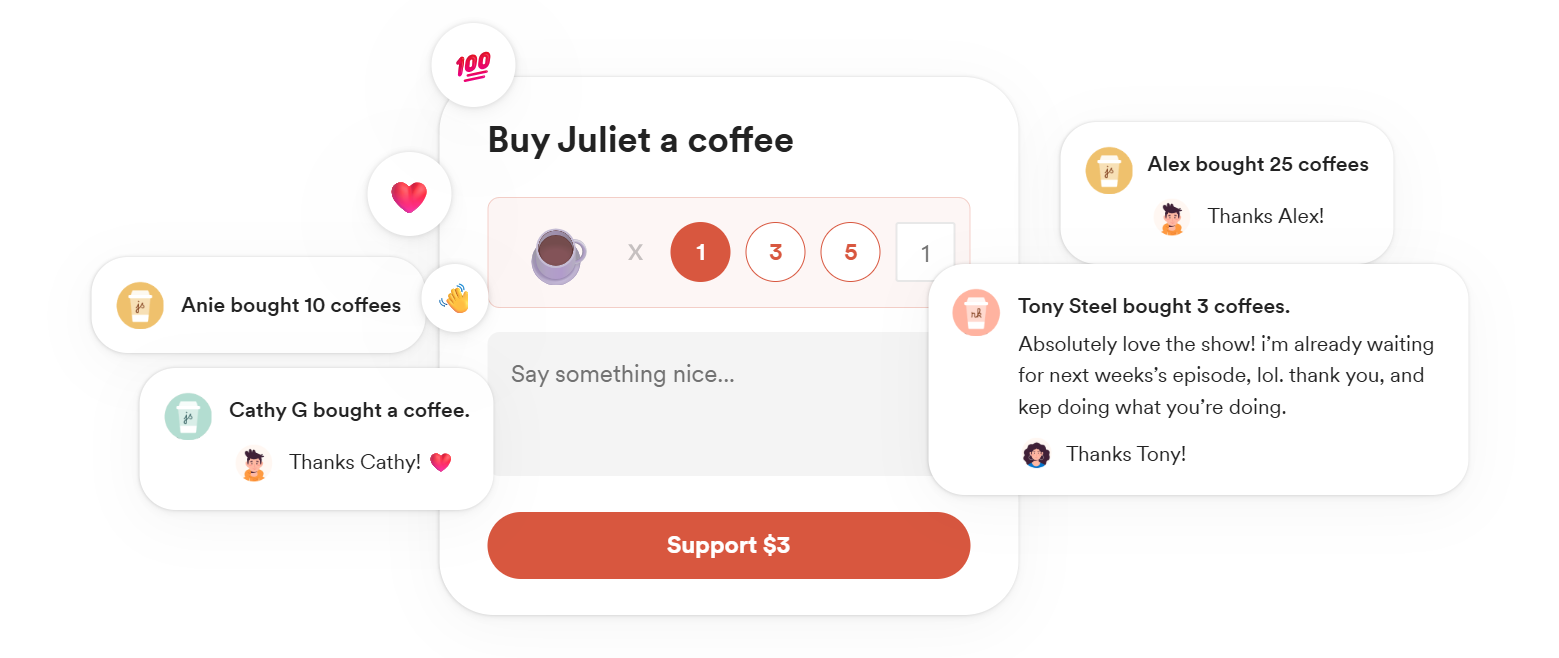Select quantity 1 for the coffee purchase

pyautogui.click(x=700, y=252)
